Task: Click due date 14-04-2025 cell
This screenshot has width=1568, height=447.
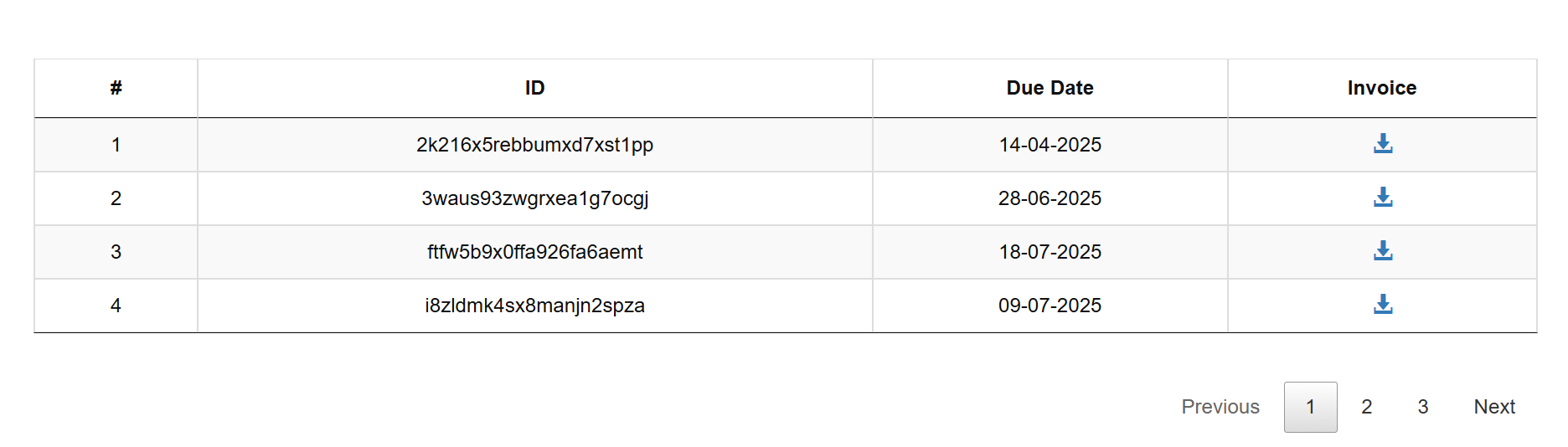Action: [x=1050, y=145]
